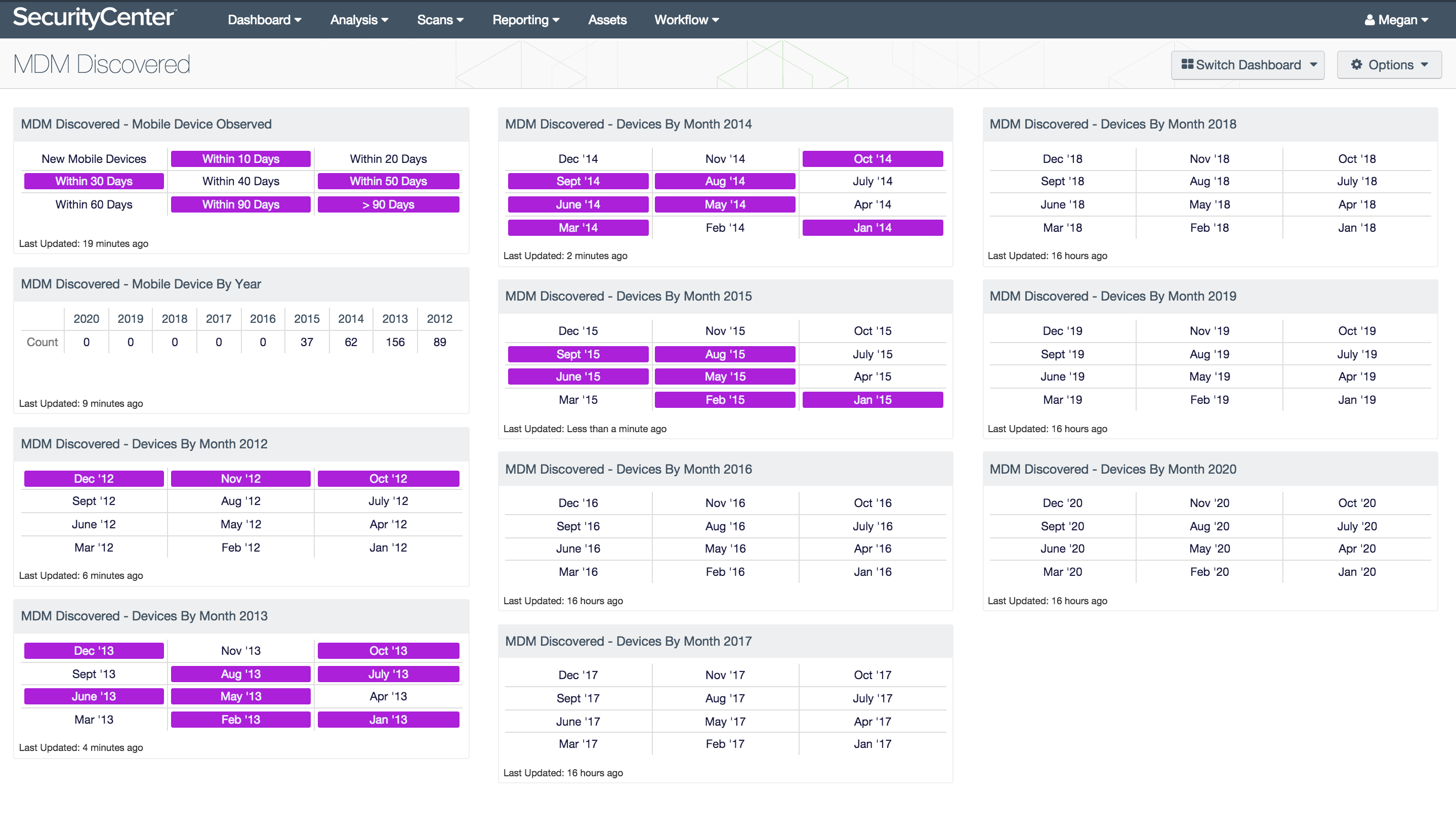Click the highlighted May '14 indicator

click(x=725, y=204)
